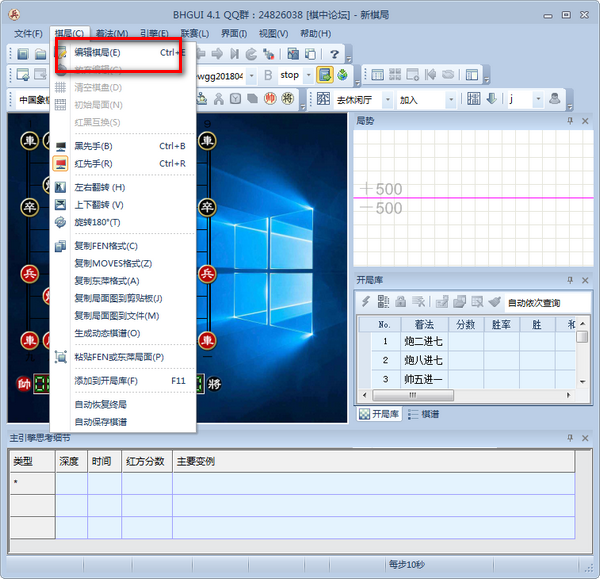Select 红先手 (red moves first) option
This screenshot has width=600, height=579.
pyautogui.click(x=93, y=163)
